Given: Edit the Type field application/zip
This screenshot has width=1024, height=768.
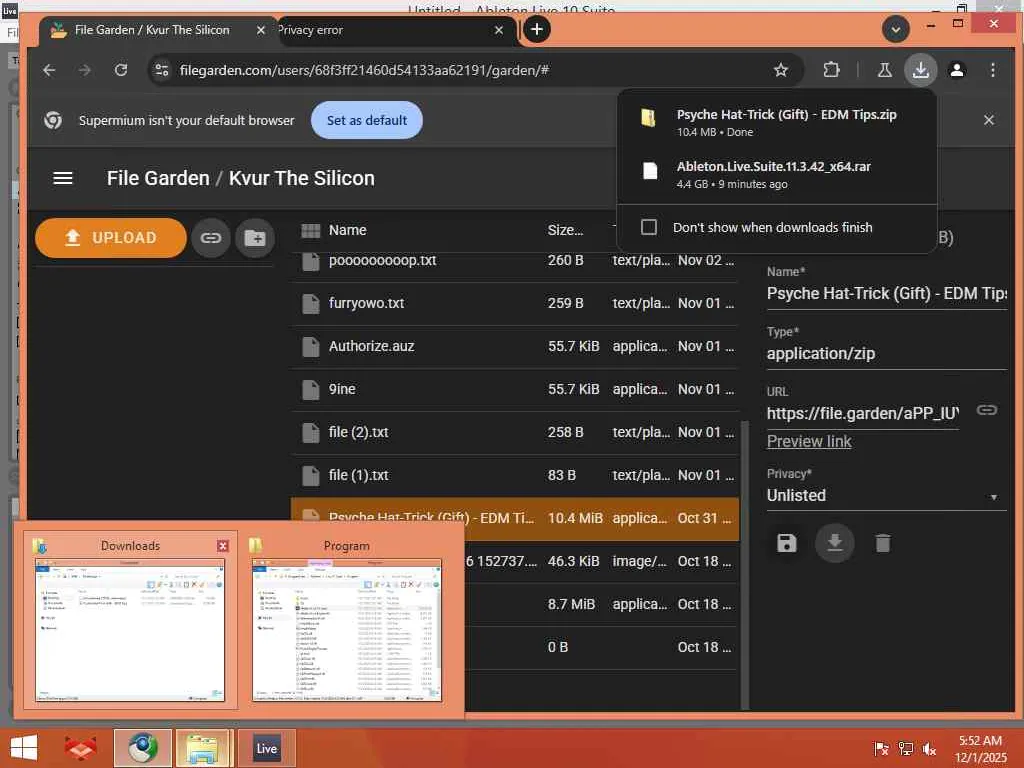Looking at the screenshot, I should coord(886,353).
